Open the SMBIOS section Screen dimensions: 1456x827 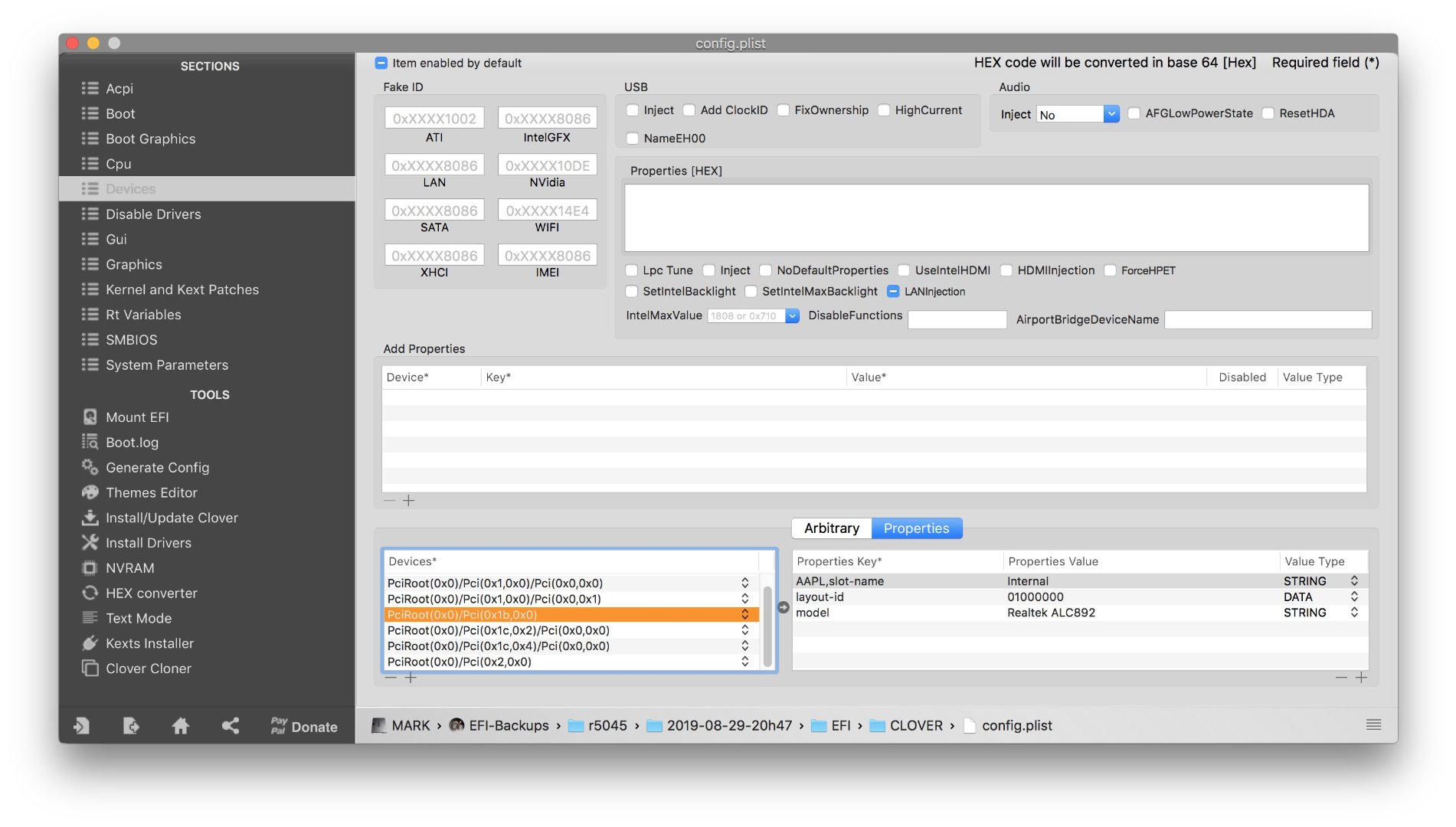[x=131, y=339]
